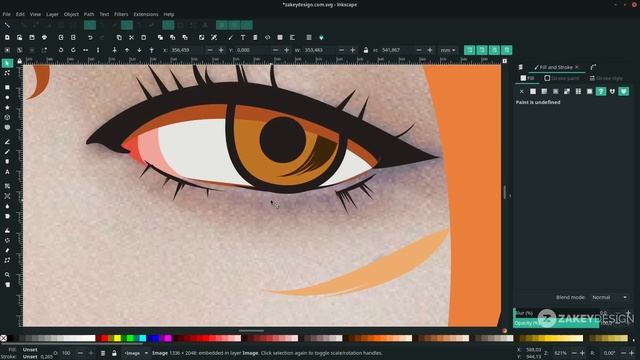Open the Extensions menu
This screenshot has width=640, height=360.
(x=146, y=14)
